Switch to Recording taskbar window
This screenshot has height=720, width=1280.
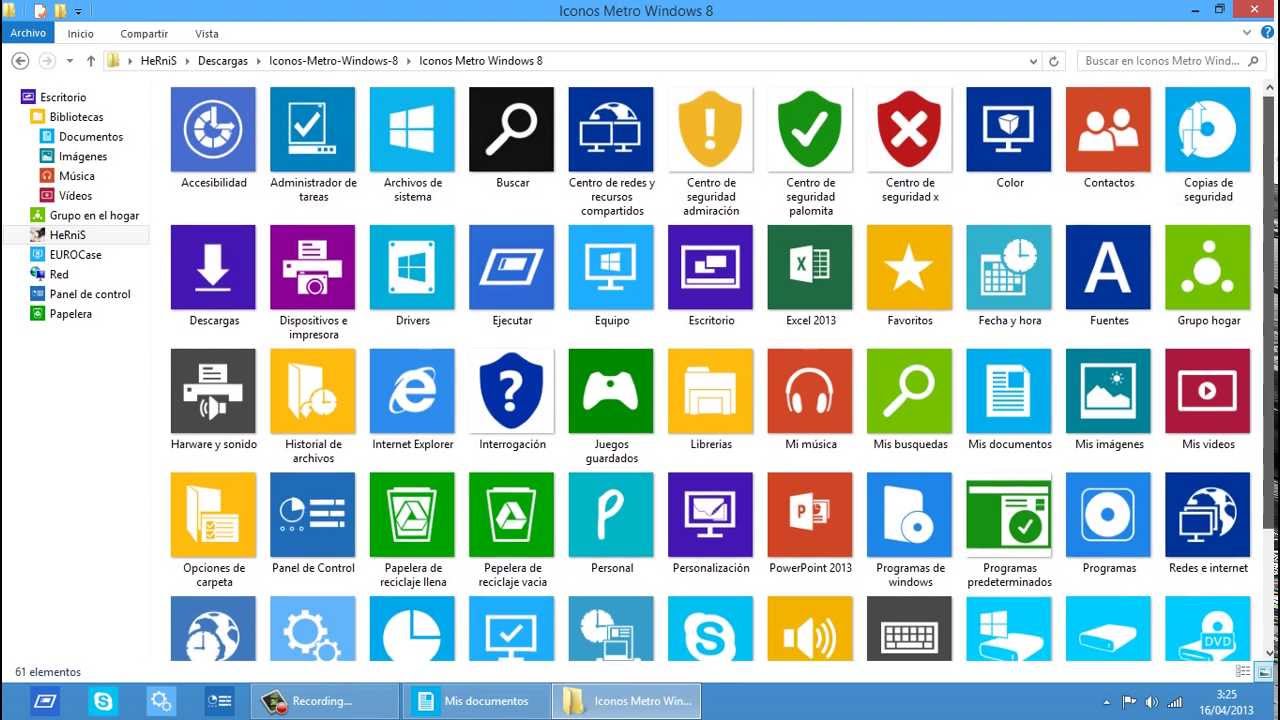tap(325, 701)
